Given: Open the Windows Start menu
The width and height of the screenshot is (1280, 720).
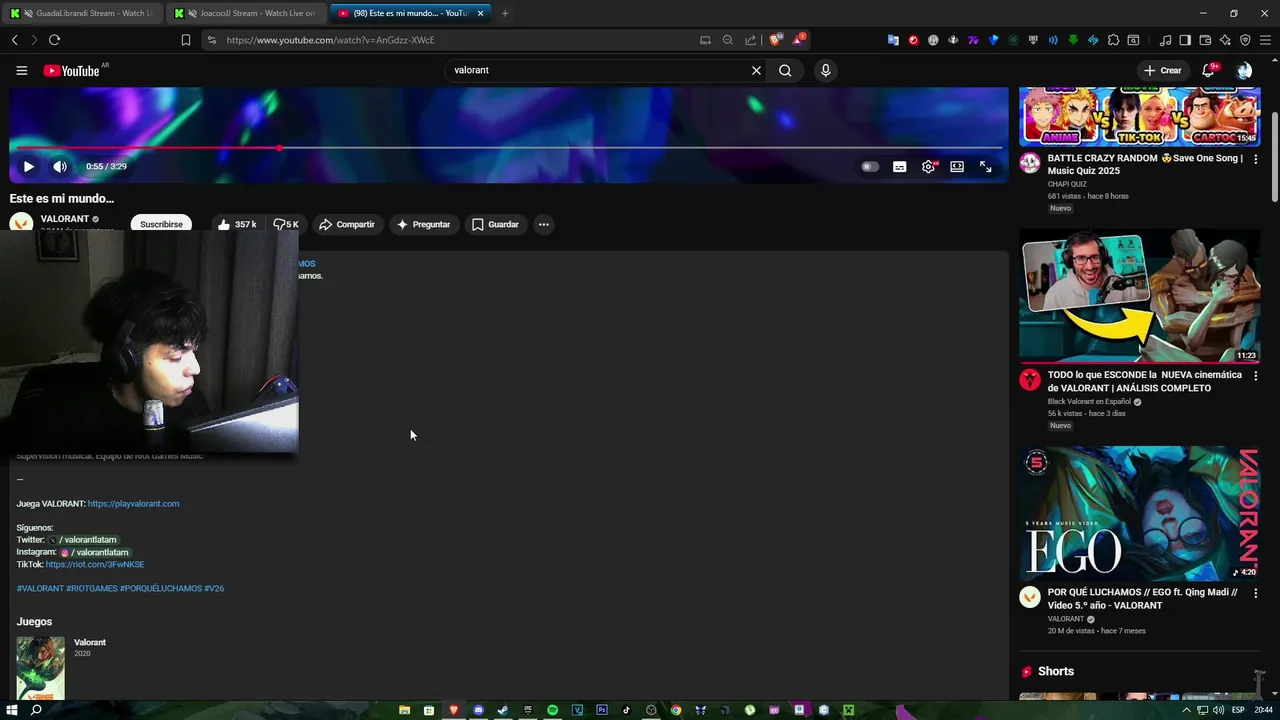Looking at the screenshot, I should click(x=13, y=710).
